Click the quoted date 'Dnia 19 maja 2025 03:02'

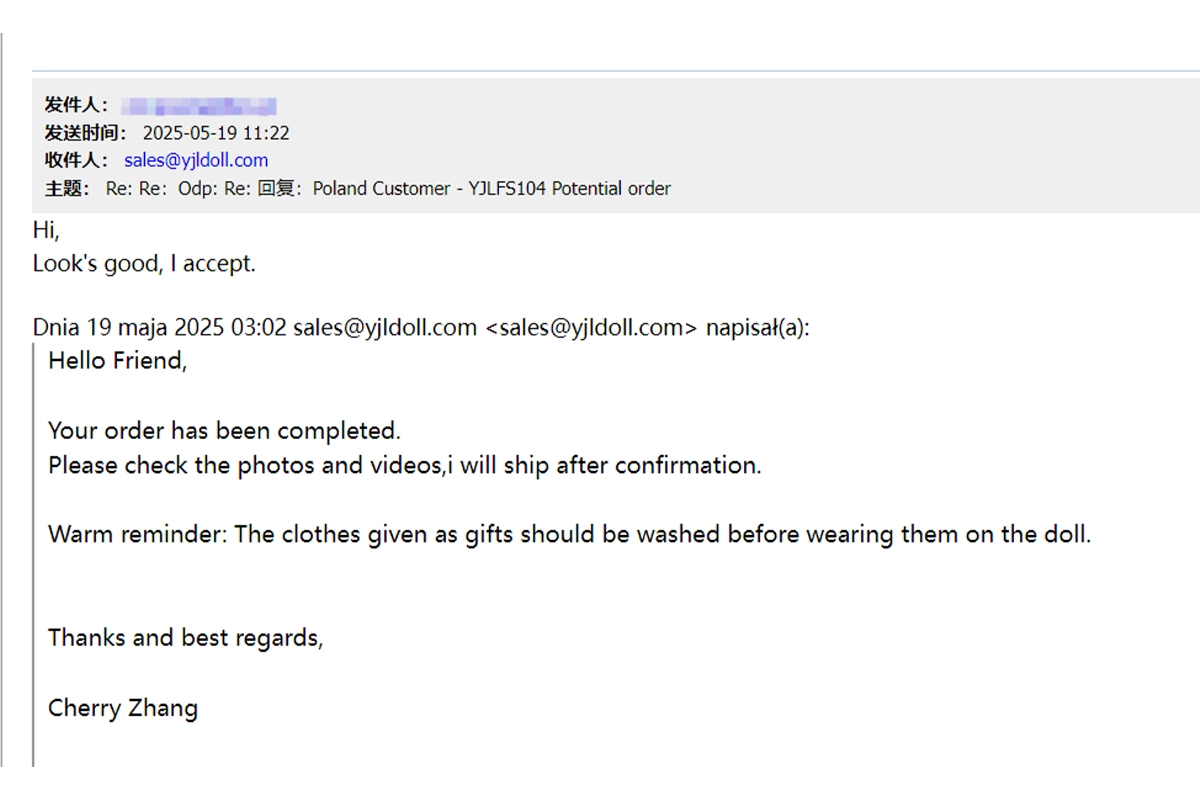pyautogui.click(x=160, y=327)
